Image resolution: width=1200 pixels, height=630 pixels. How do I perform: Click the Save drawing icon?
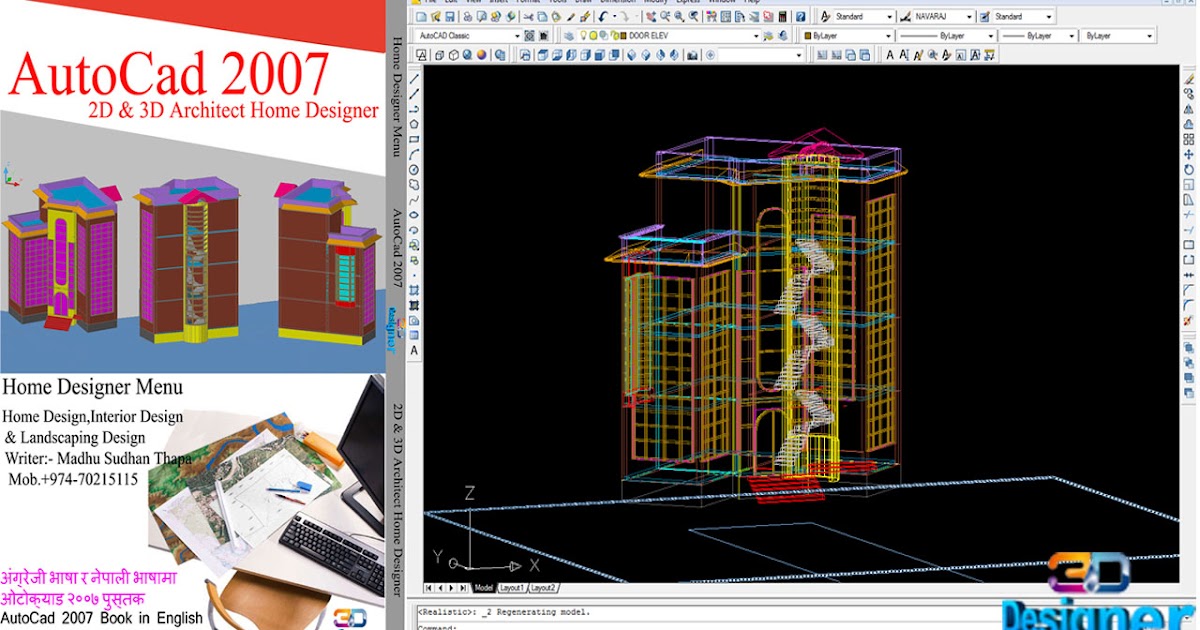coord(450,17)
